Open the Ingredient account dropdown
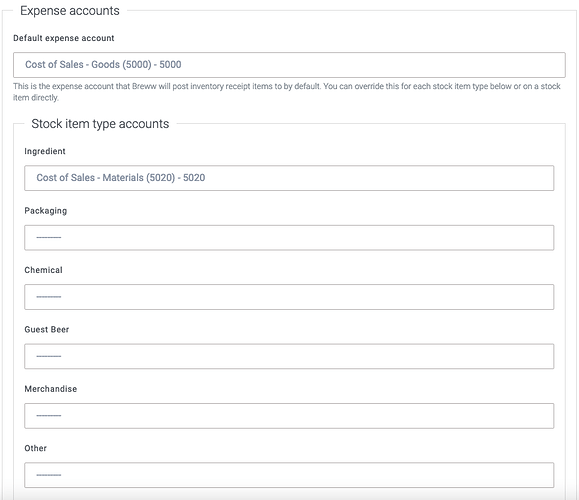 pyautogui.click(x=289, y=178)
